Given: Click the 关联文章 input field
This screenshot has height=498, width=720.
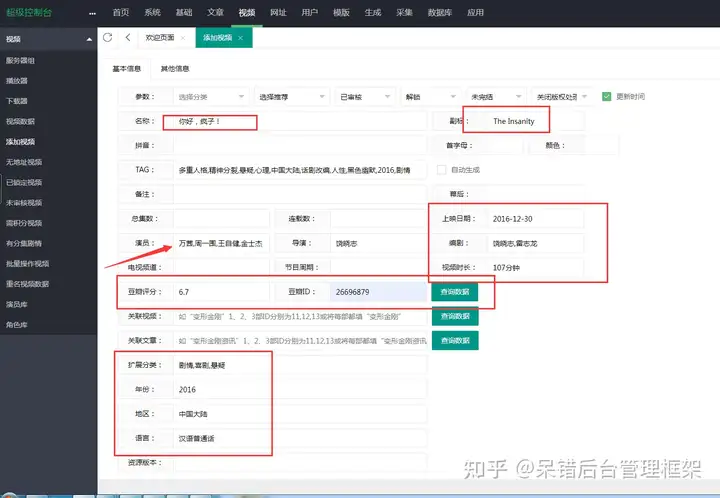Looking at the screenshot, I should coord(300,341).
